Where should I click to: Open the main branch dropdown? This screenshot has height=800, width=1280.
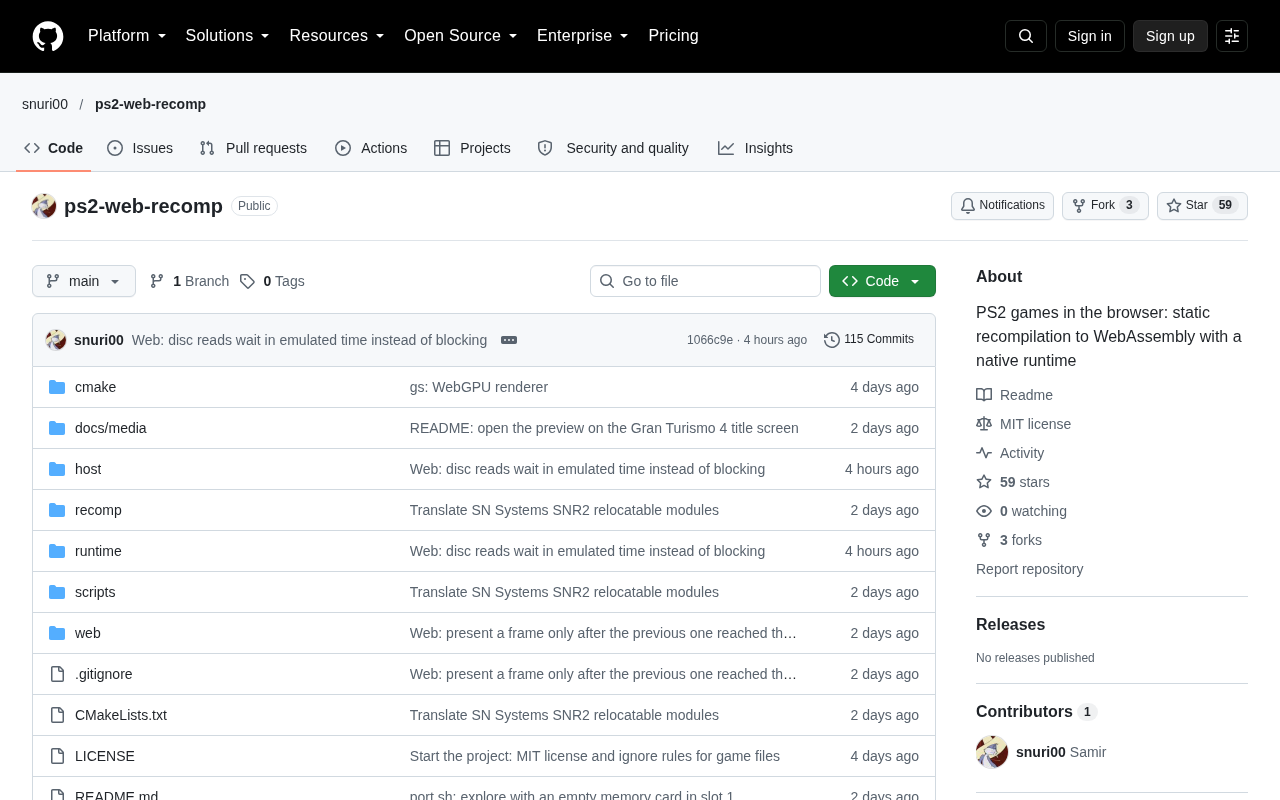tap(84, 281)
